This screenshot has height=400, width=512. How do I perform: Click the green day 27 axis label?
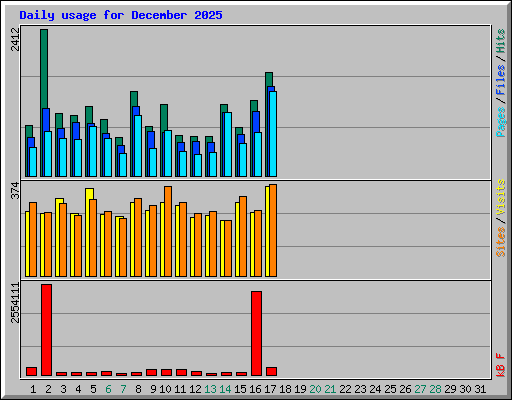point(420,389)
